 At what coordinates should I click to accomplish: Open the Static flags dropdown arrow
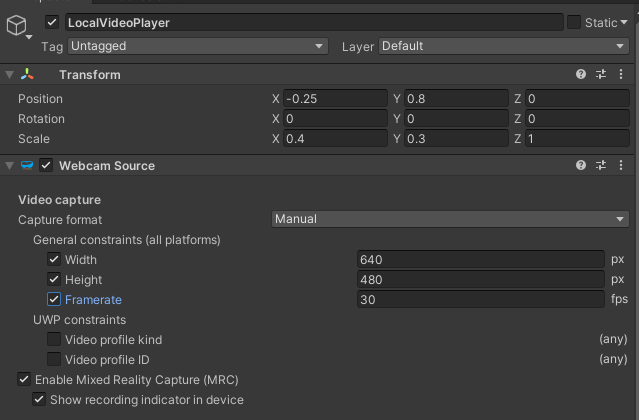pos(624,23)
